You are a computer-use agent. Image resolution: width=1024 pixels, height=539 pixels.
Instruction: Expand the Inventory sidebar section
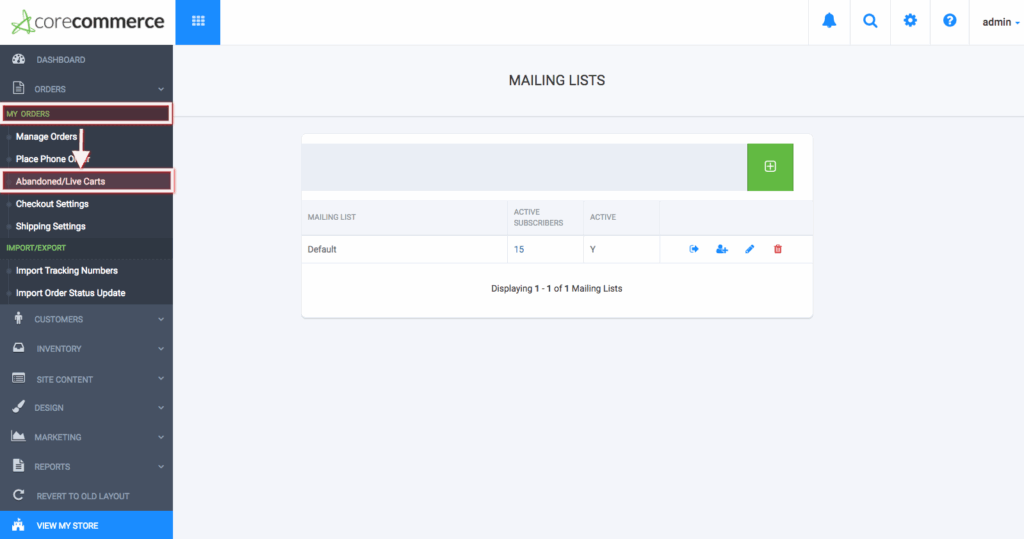[x=86, y=349]
